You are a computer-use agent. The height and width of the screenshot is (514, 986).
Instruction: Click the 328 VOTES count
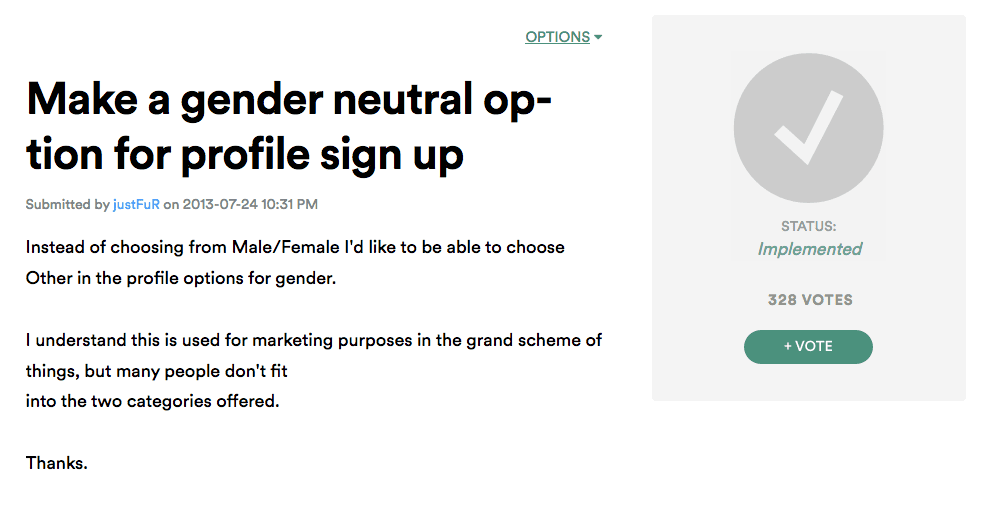tap(809, 300)
